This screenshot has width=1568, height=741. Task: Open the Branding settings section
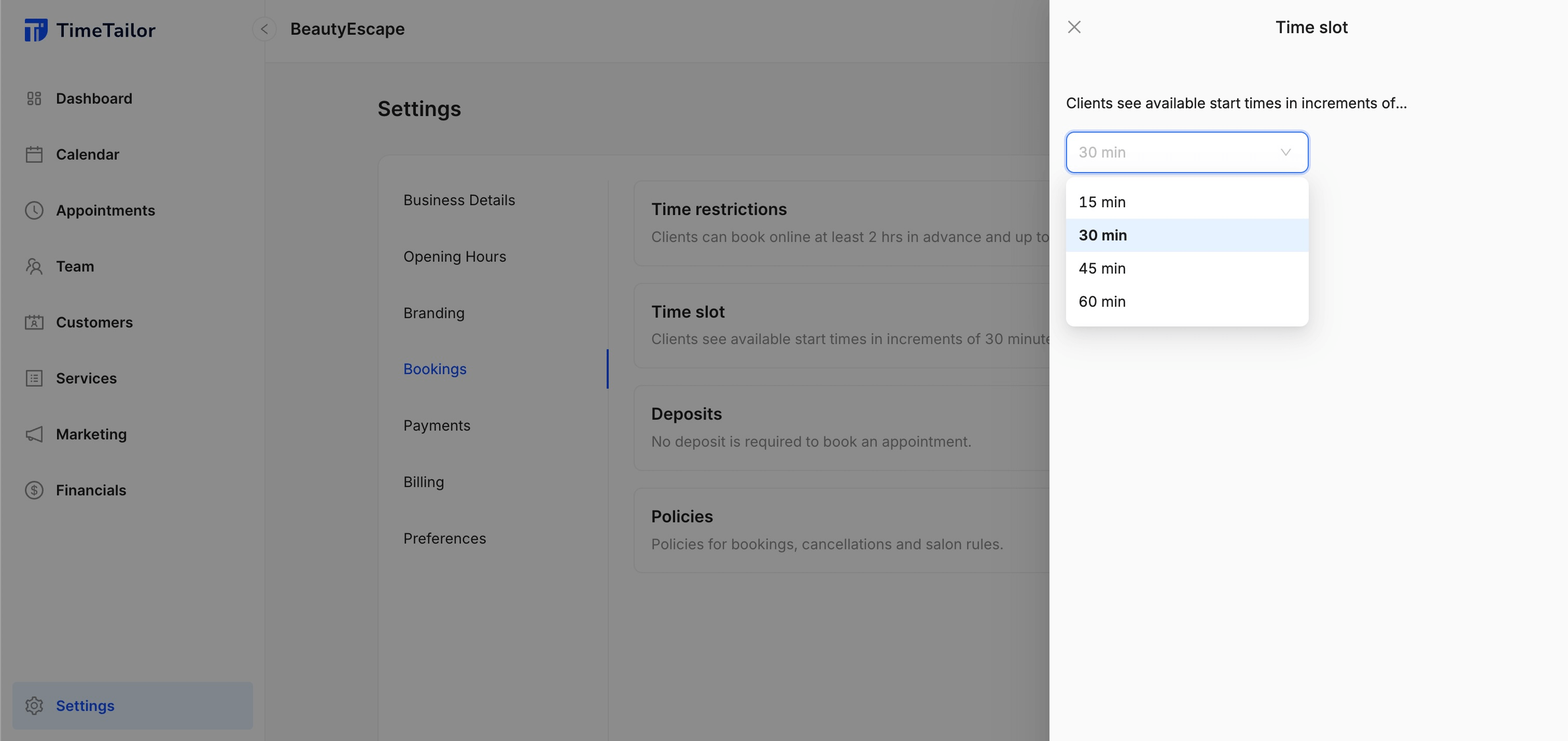click(433, 312)
